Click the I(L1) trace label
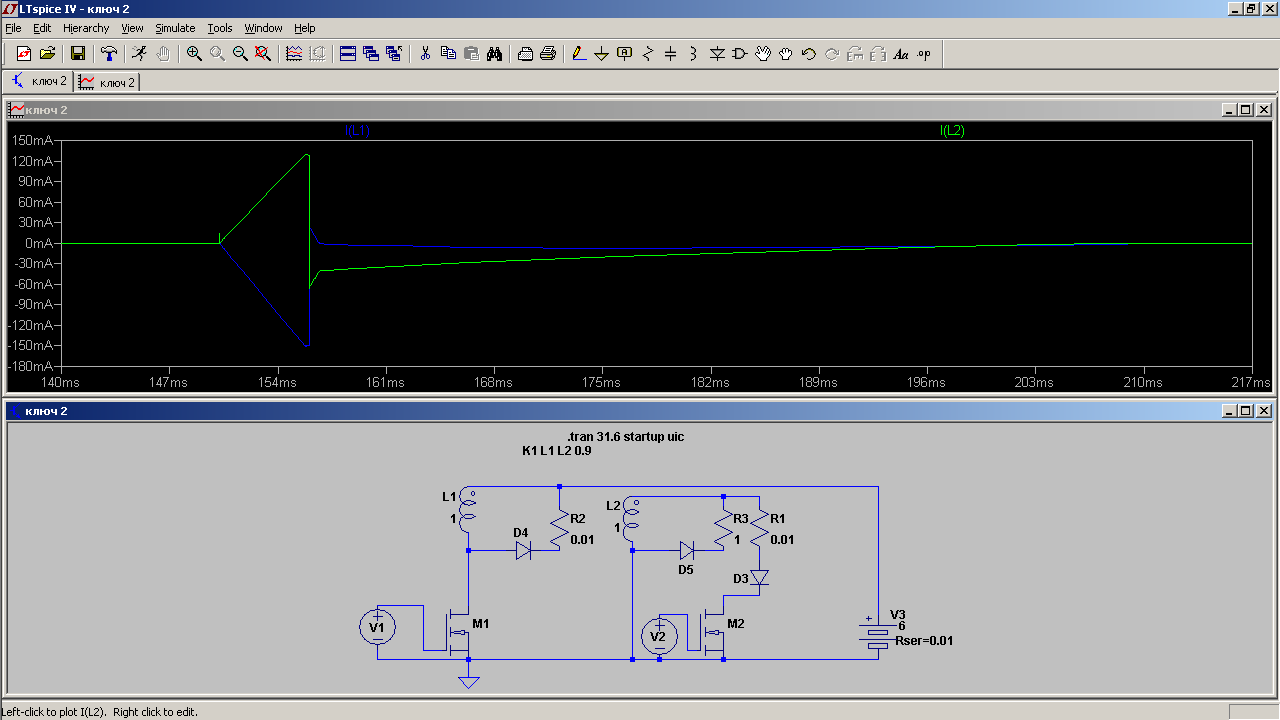The height and width of the screenshot is (720, 1280). 357,131
